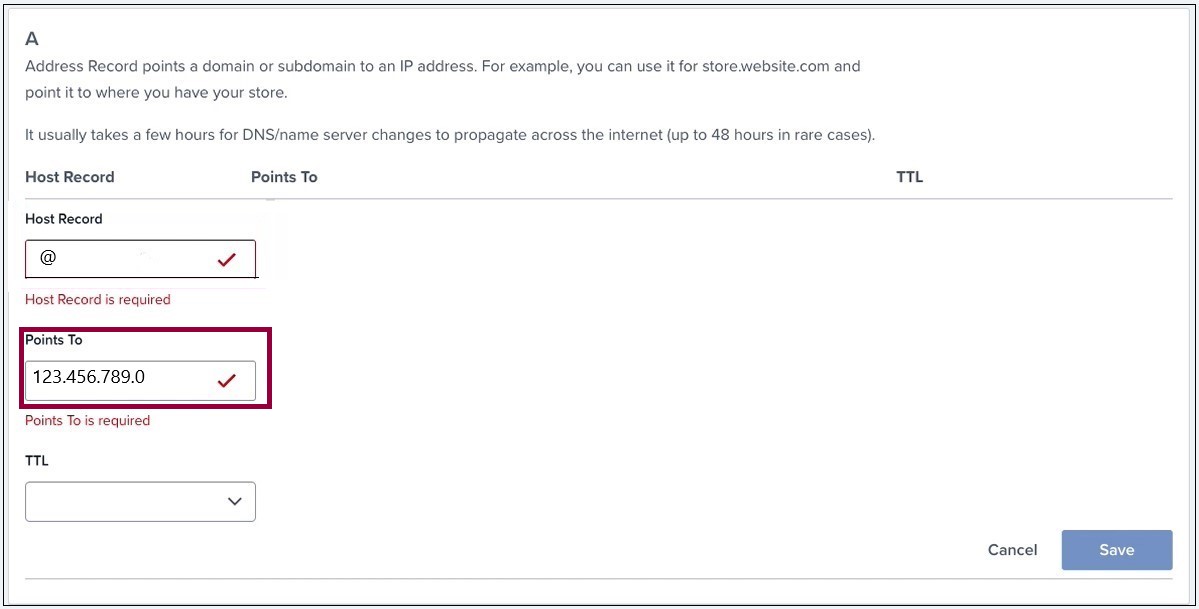
Task: Cancel the A record changes
Action: pos(1012,550)
